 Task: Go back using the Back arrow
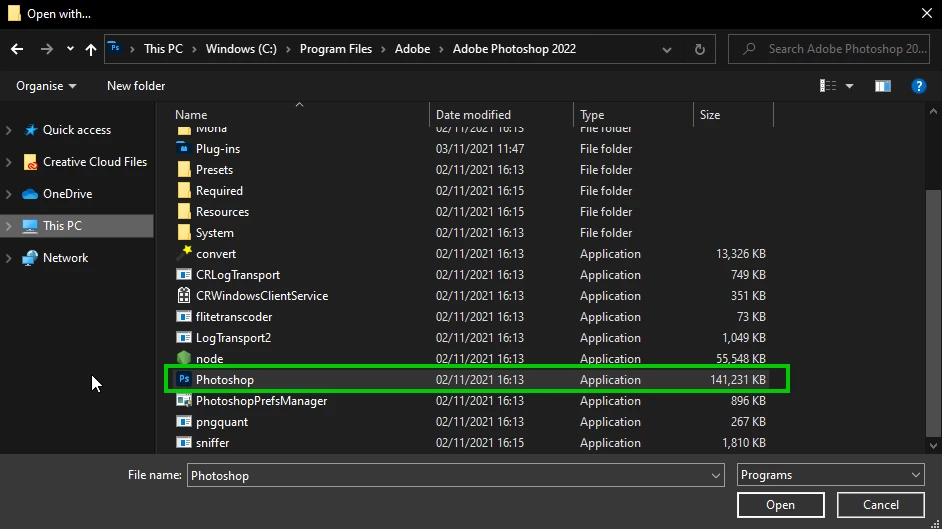coord(17,49)
